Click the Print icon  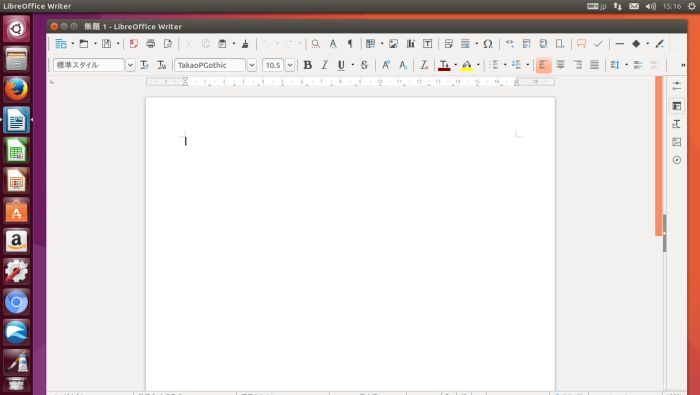click(150, 44)
